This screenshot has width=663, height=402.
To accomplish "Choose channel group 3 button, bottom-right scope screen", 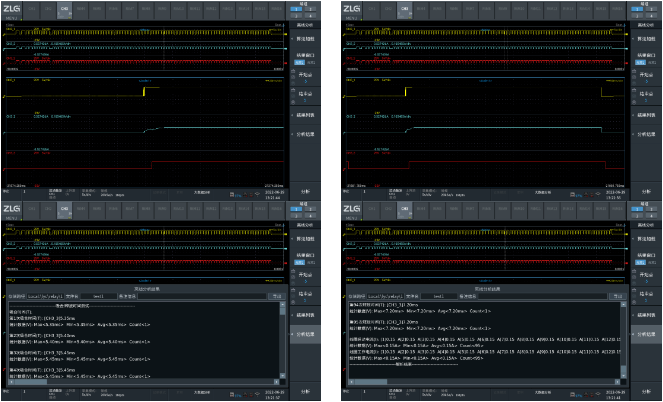I will [x=637, y=216].
